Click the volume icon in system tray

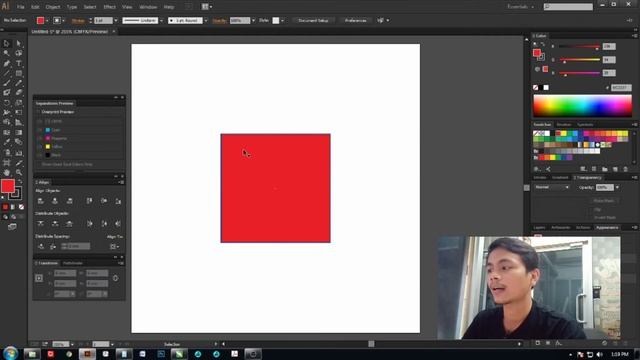(x=599, y=354)
